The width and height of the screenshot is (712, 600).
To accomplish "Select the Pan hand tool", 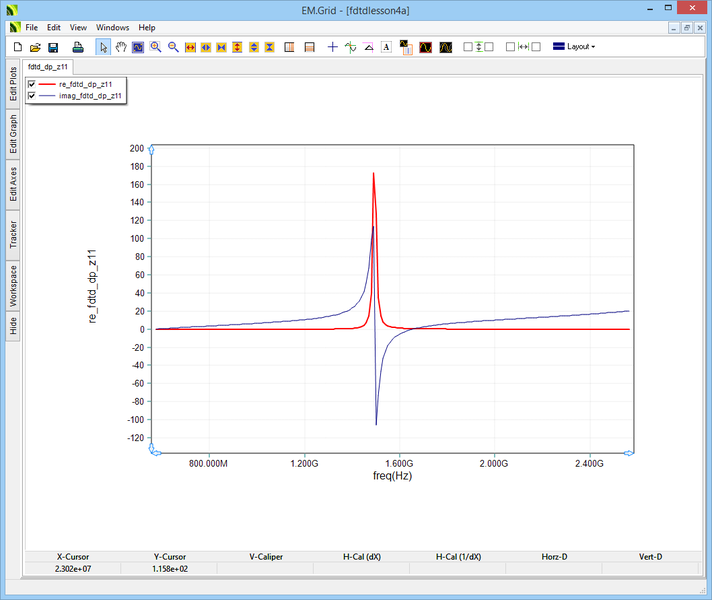I will tap(121, 47).
